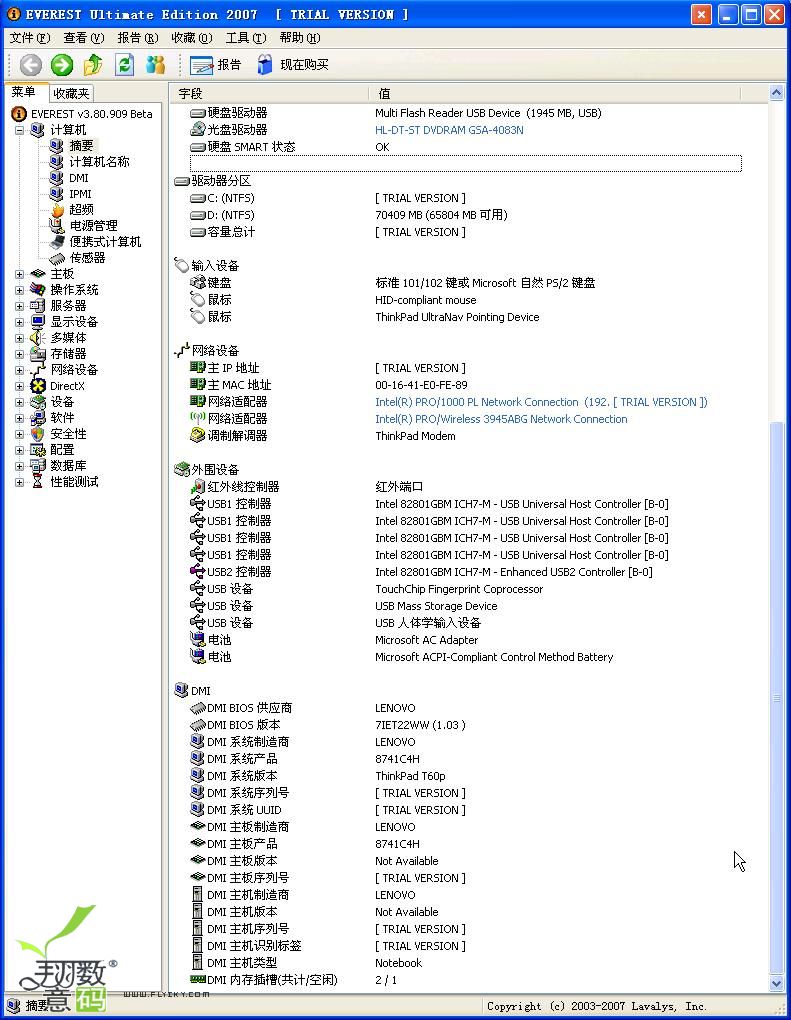Open Intel PRO/1000 PL Network Connection link
791x1020 pixels.
tap(541, 402)
